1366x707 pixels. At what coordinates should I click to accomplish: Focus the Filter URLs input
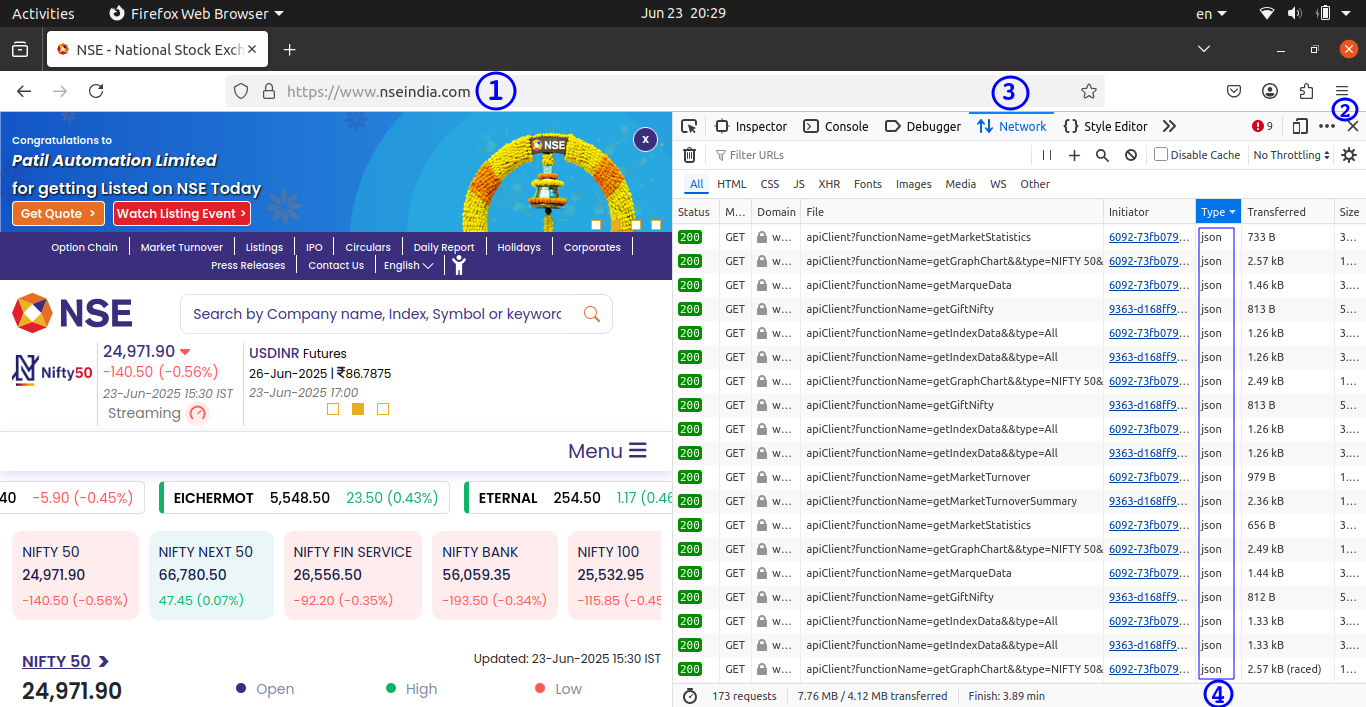point(870,155)
